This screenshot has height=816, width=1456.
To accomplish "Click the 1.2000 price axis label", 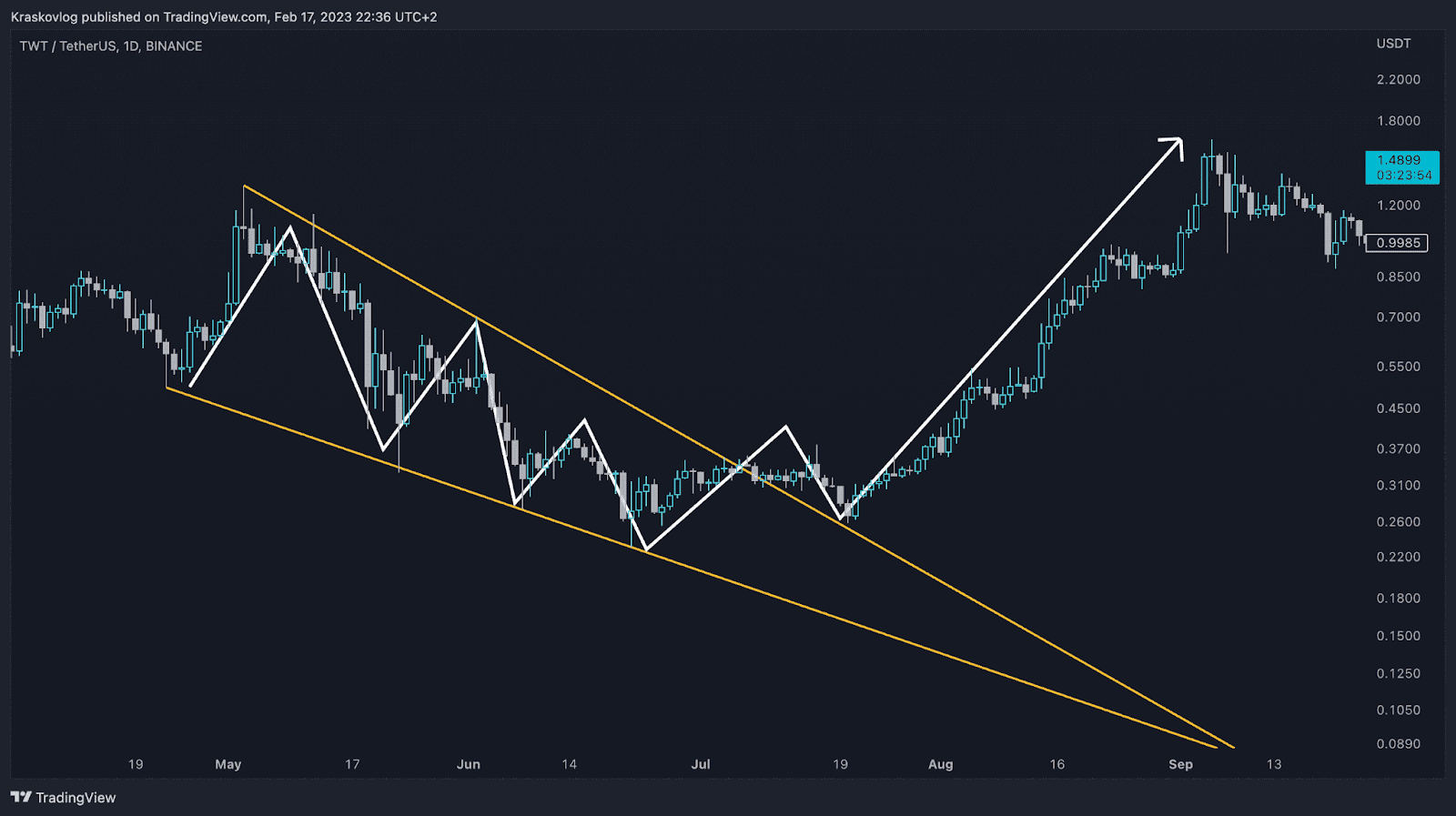I will (1399, 206).
